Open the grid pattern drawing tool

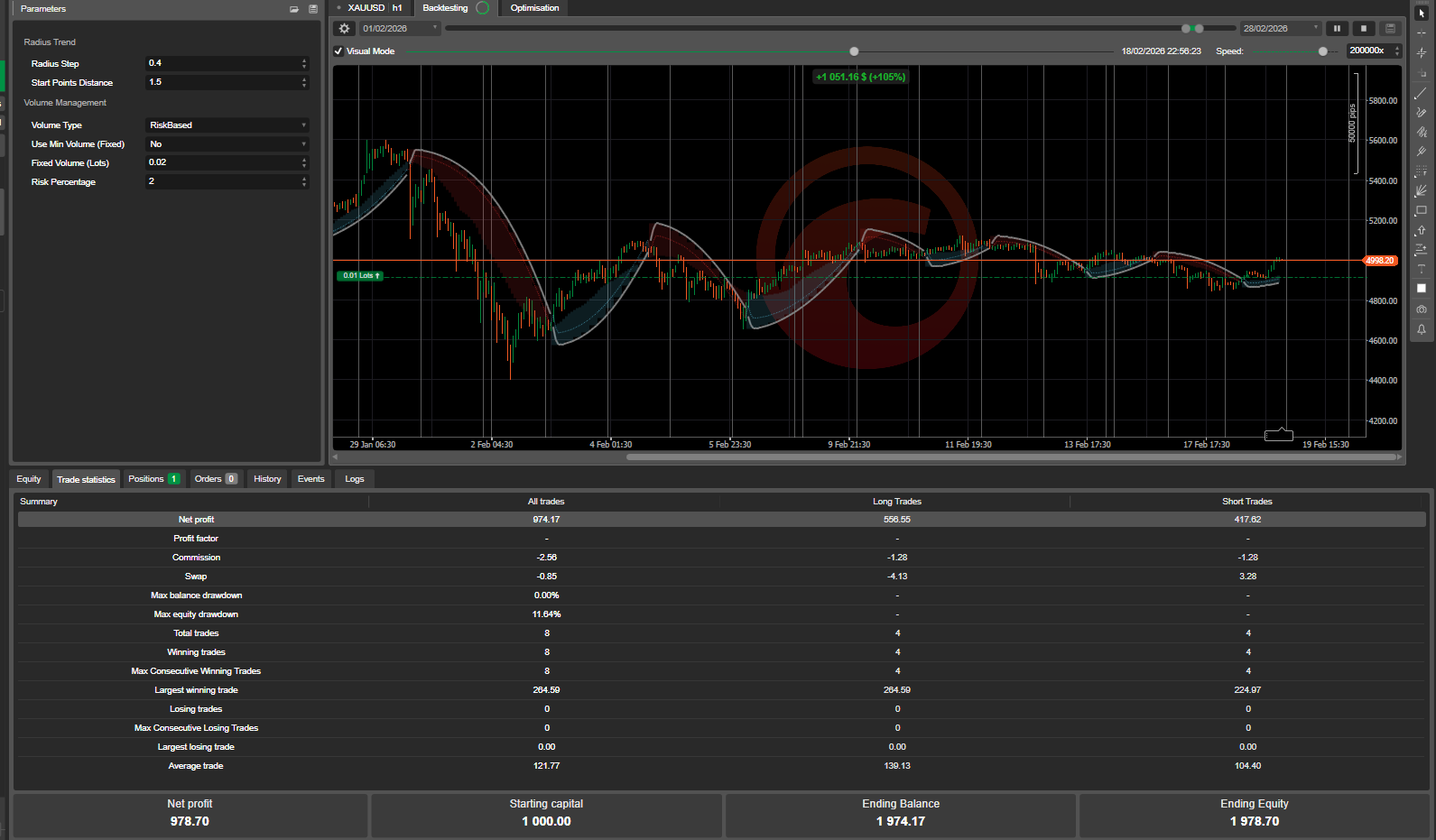(x=1422, y=171)
